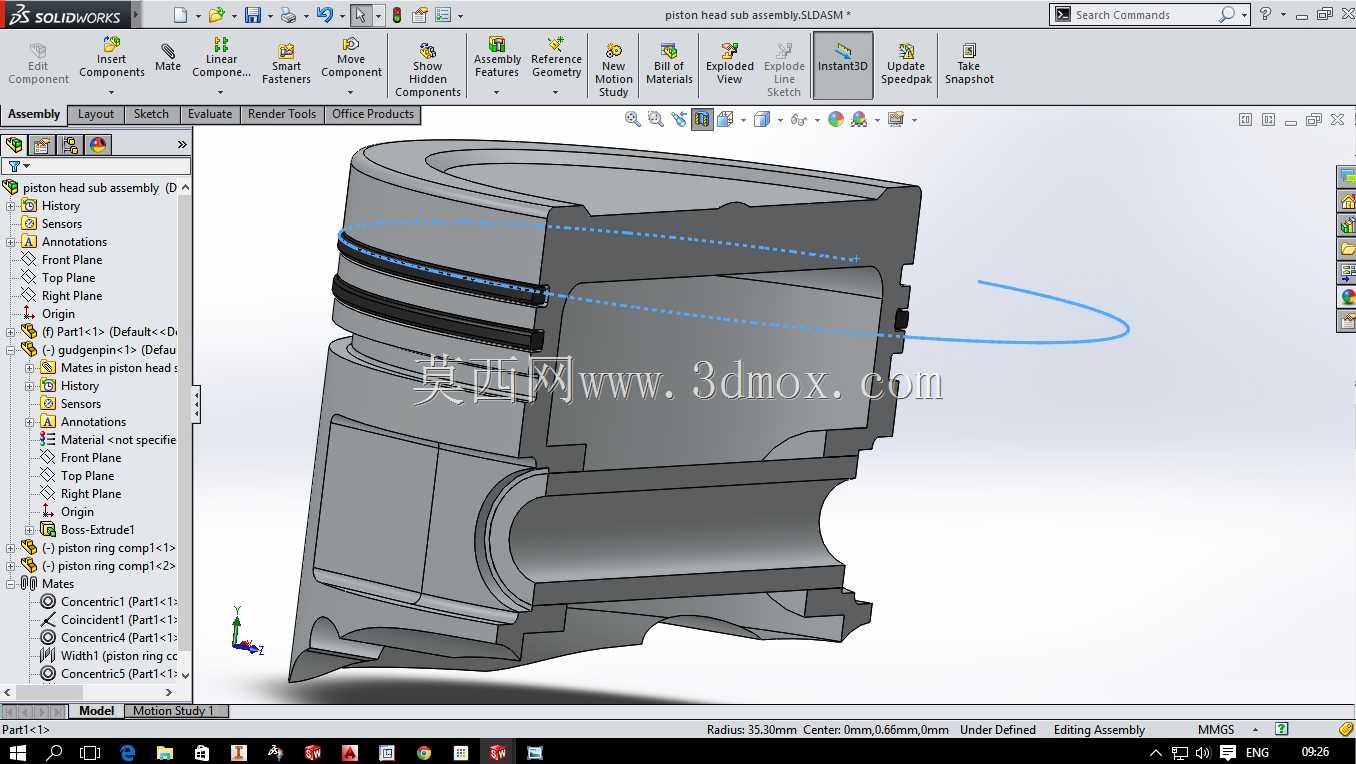The image size is (1356, 764).
Task: Open the Hide/Show Items dropdown
Action: point(817,120)
